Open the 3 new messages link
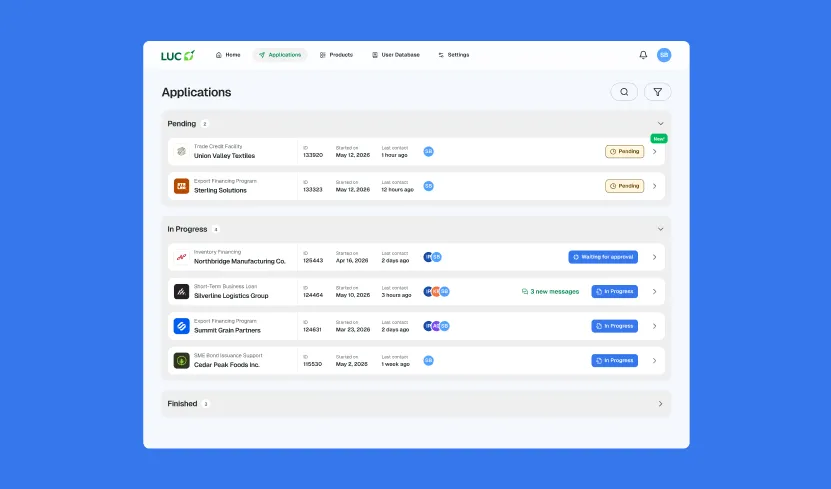 [x=550, y=291]
